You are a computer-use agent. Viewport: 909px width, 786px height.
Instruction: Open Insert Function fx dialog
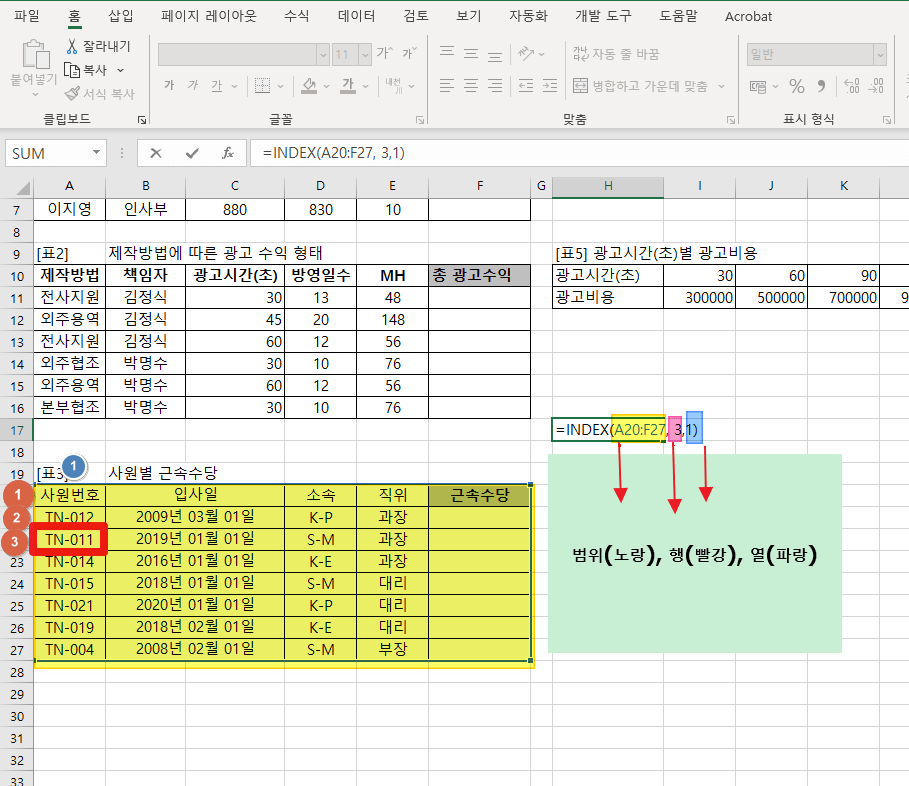tap(228, 153)
